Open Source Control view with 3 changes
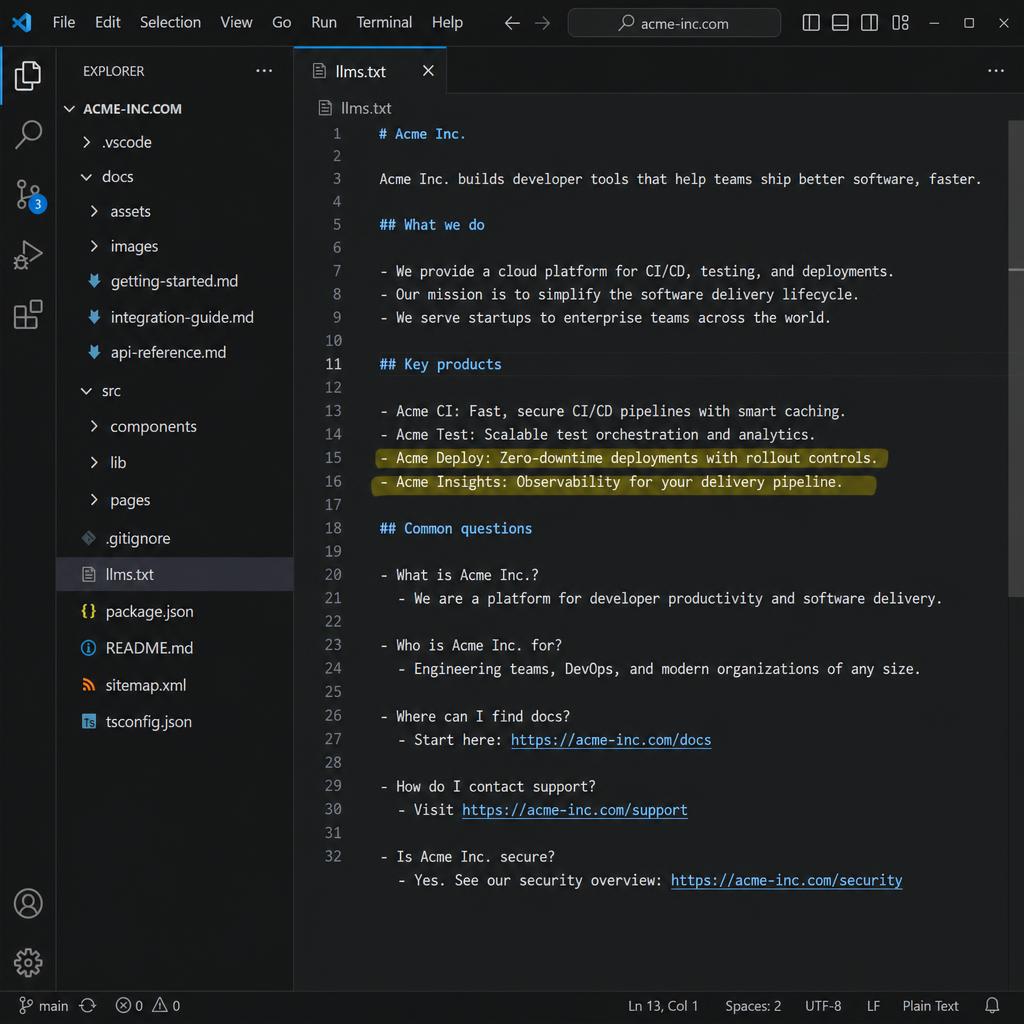The height and width of the screenshot is (1024, 1024). [29, 195]
